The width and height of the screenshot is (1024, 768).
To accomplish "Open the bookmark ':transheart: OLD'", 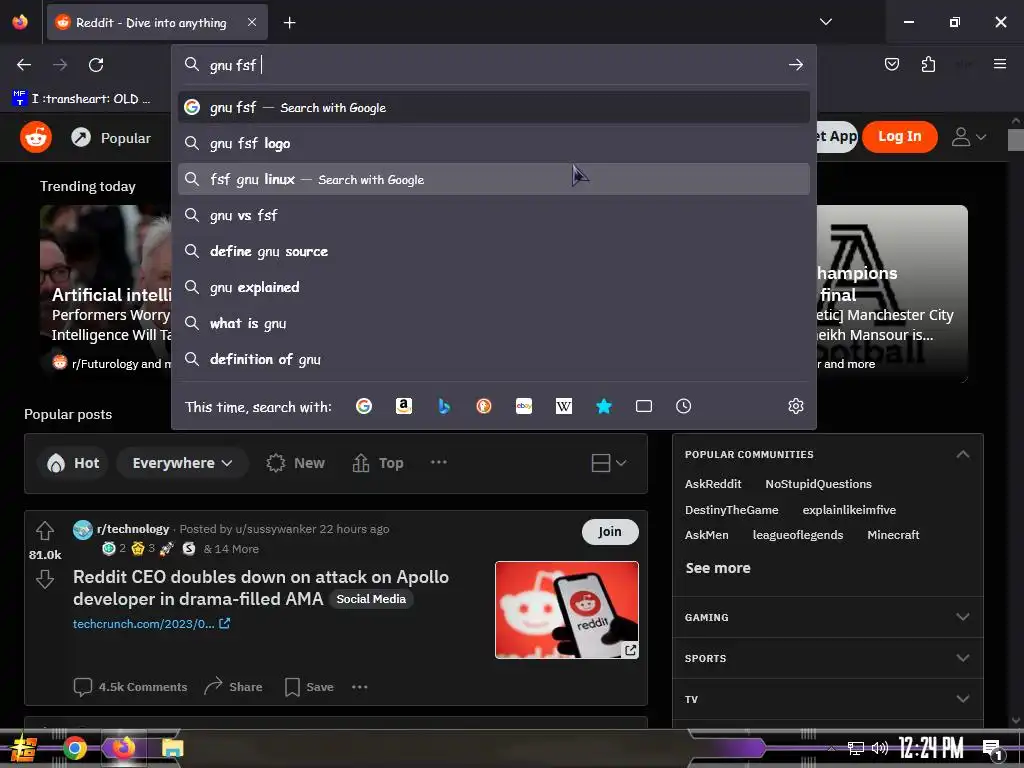I will pos(82,99).
